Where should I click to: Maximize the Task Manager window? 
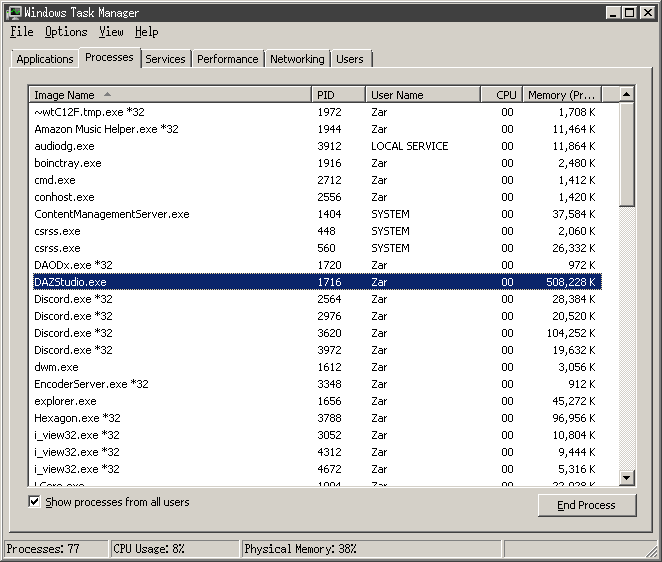[x=629, y=13]
